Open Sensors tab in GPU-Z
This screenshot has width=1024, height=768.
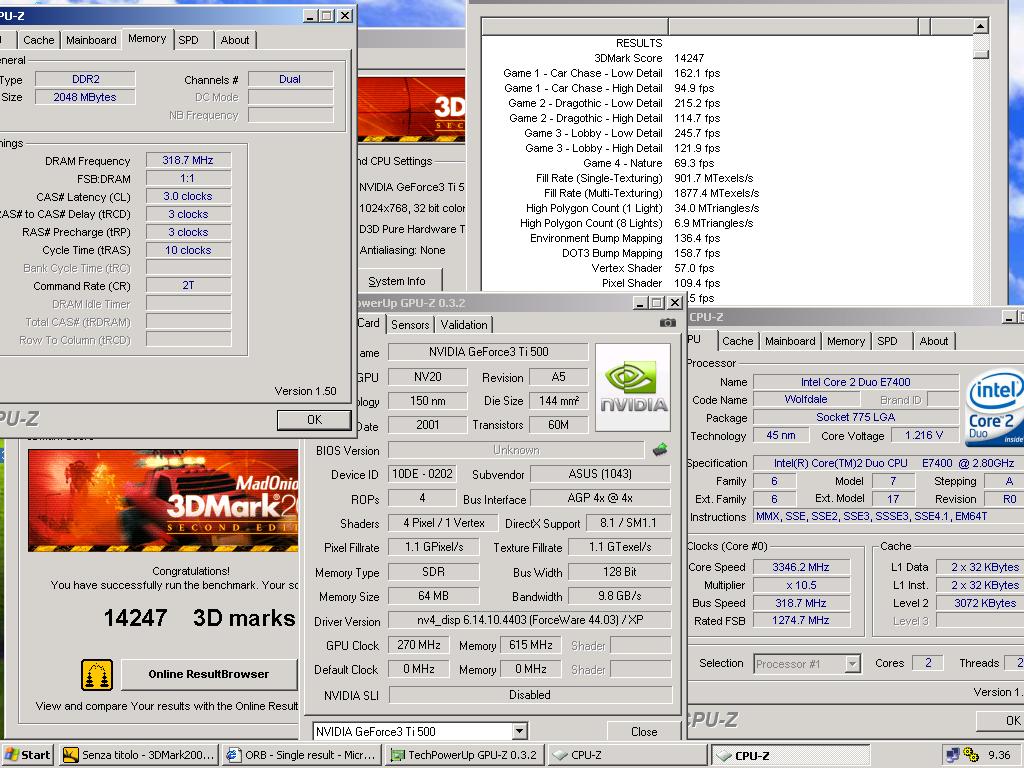410,325
